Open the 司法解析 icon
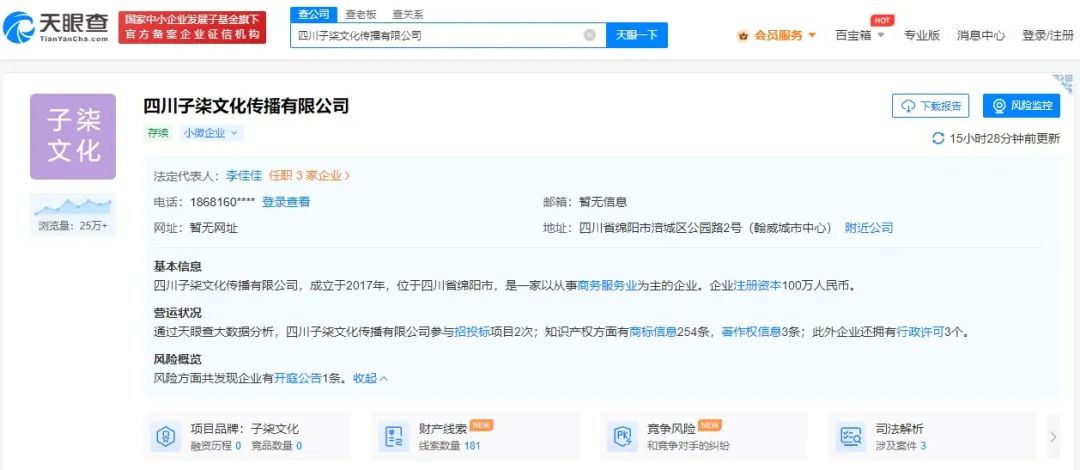Screen dimensions: 1080x470 [x=852, y=436]
